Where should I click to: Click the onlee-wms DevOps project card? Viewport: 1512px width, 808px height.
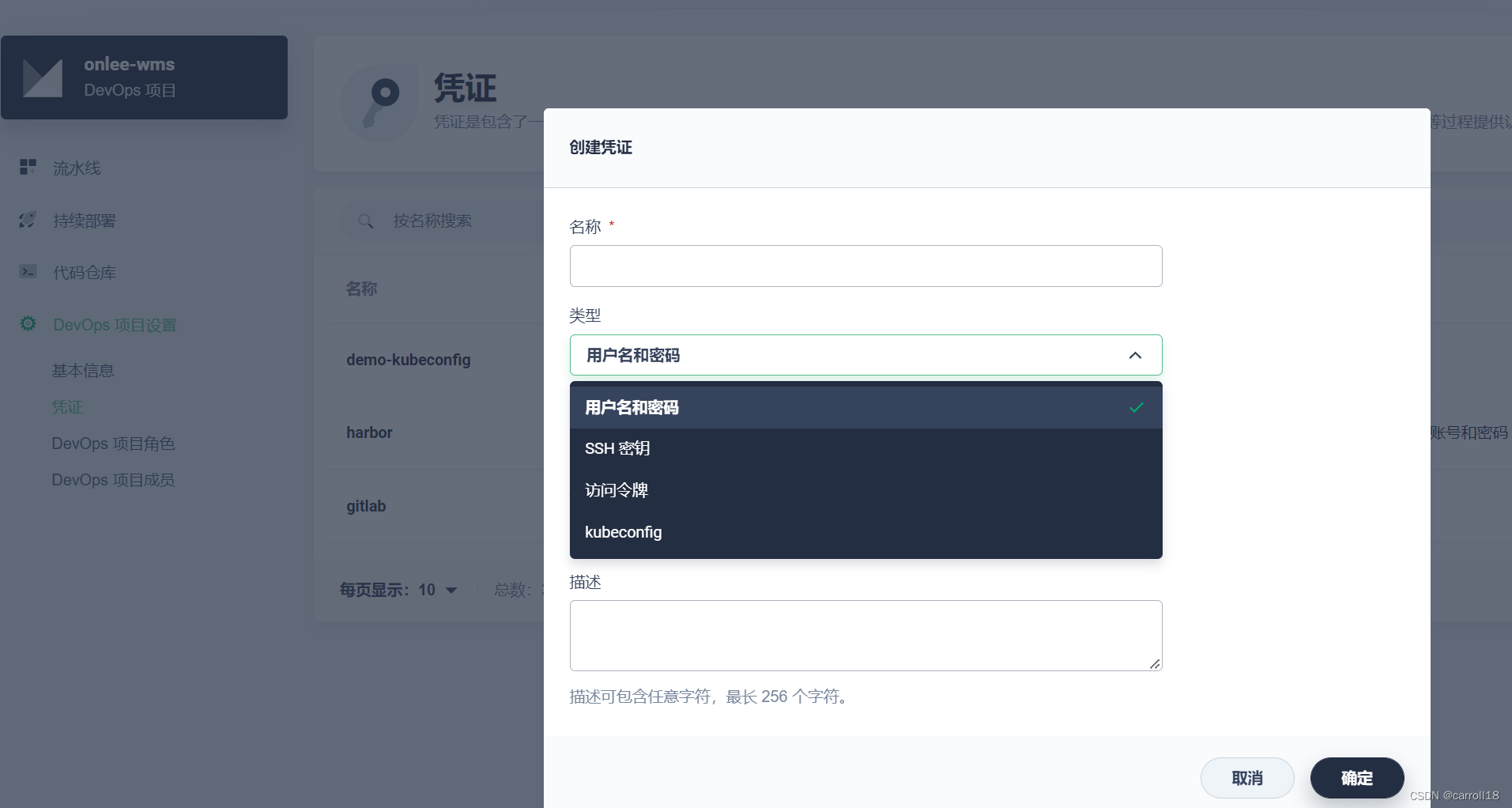pos(144,77)
